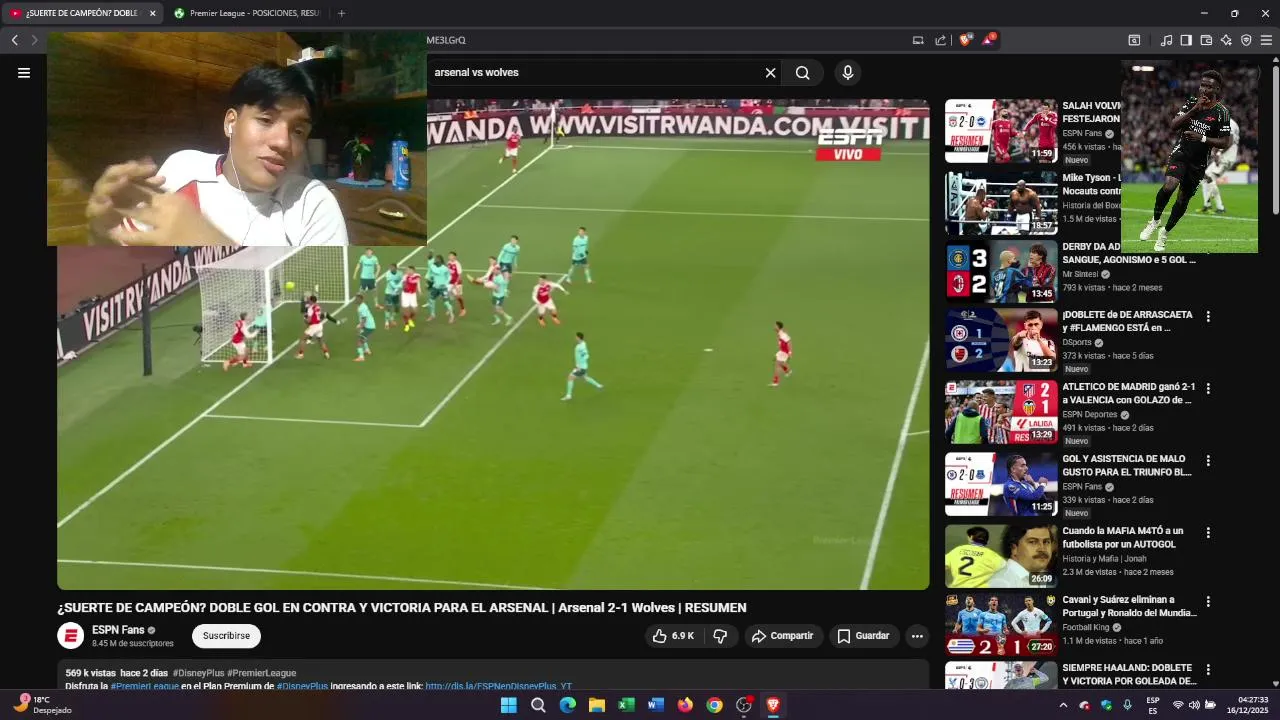The image size is (1280, 720).
Task: Open the Mike Tyson knockouts thumbnail
Action: (1001, 203)
